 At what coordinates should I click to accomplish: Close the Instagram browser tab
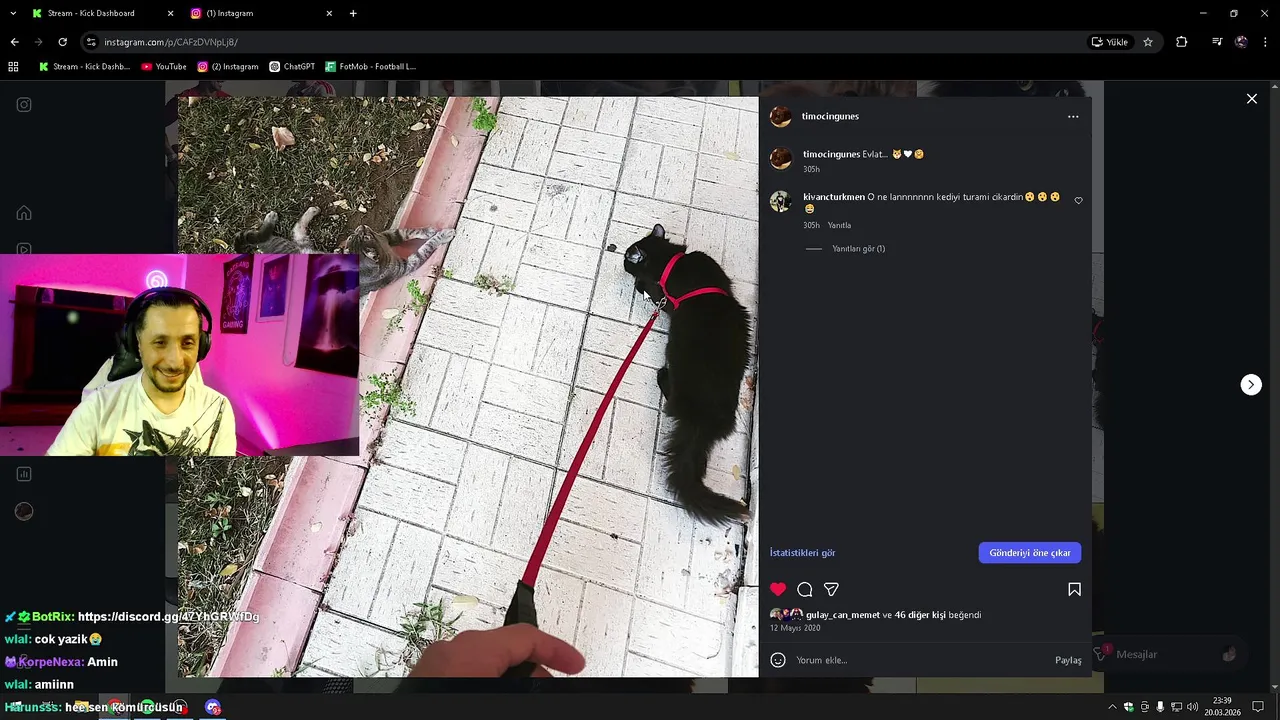(x=329, y=14)
